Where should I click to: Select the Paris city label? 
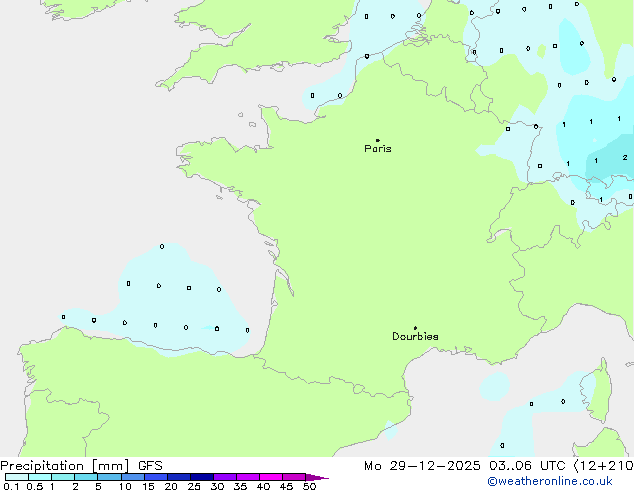[378, 149]
